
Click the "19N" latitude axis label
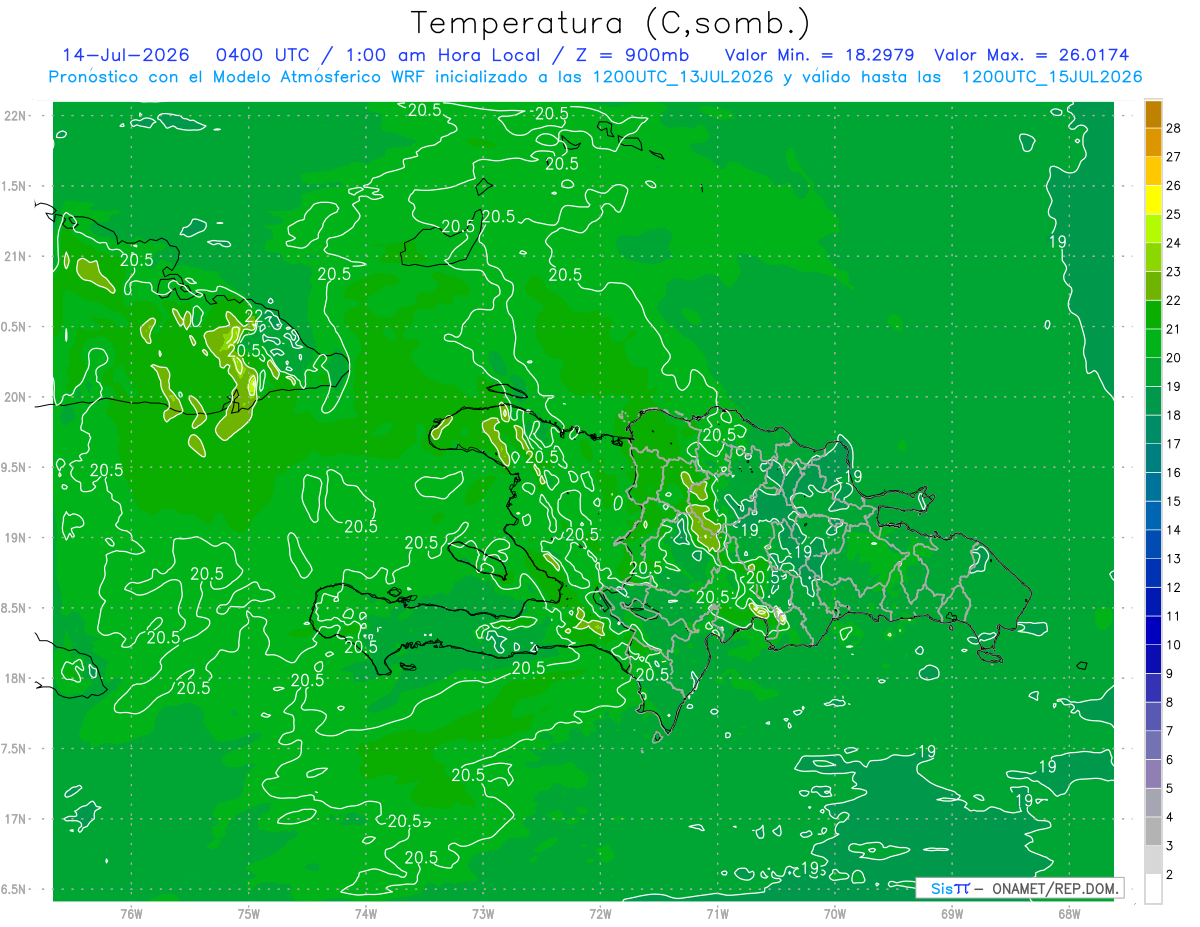click(14, 538)
